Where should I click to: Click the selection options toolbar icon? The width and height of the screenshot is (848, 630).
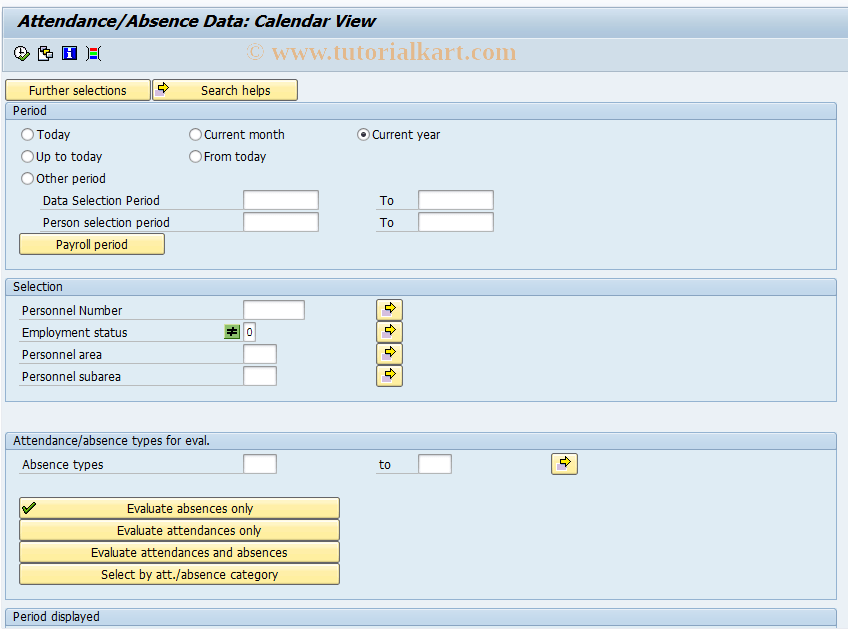pos(93,53)
